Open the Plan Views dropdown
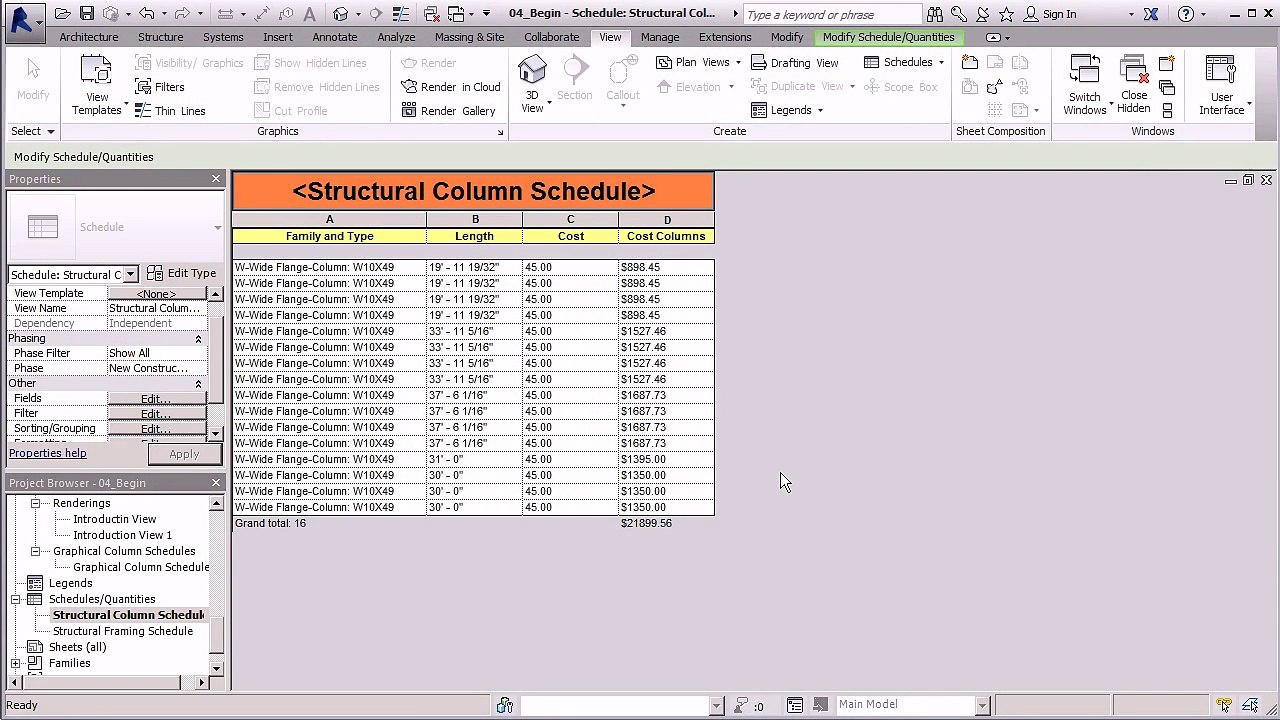1280x720 pixels. tap(699, 62)
